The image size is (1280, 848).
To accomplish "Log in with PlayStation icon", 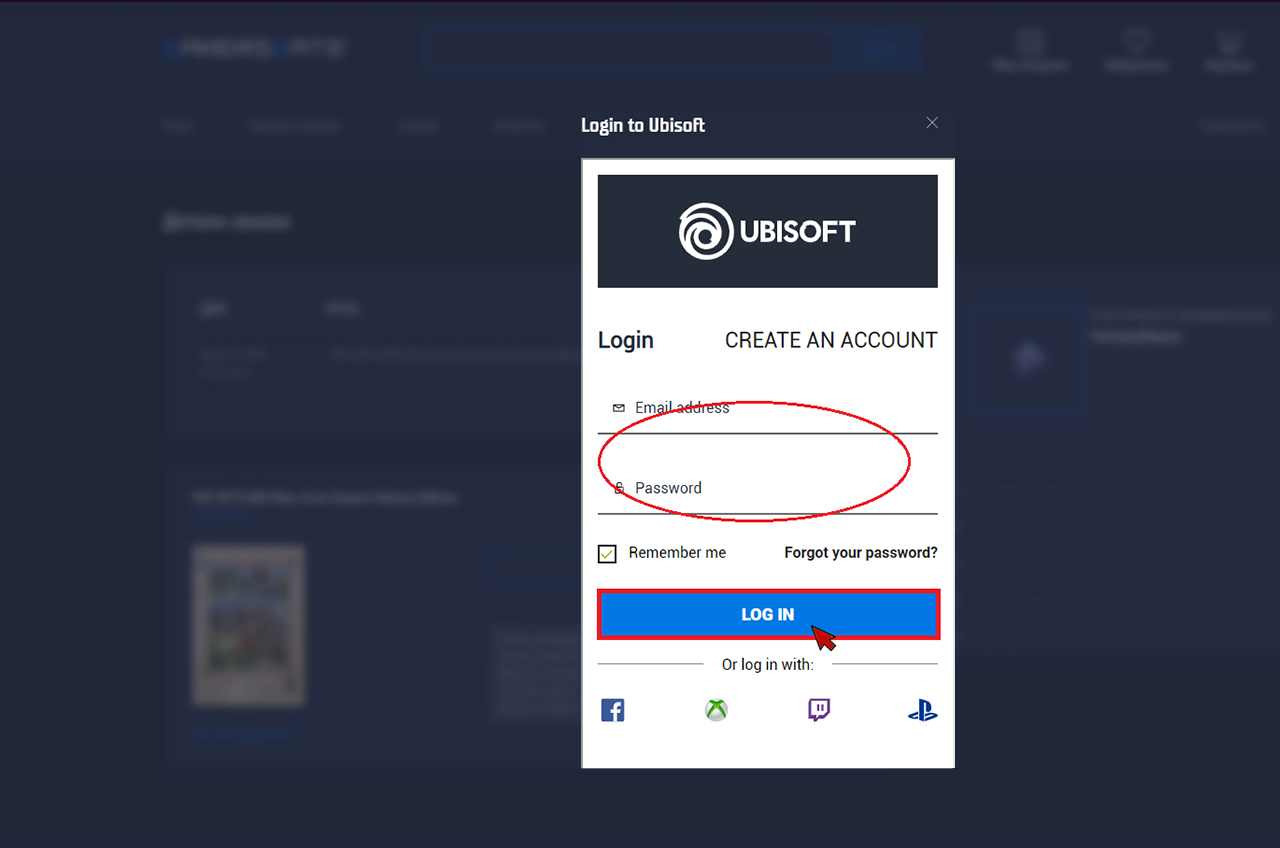I will point(922,711).
